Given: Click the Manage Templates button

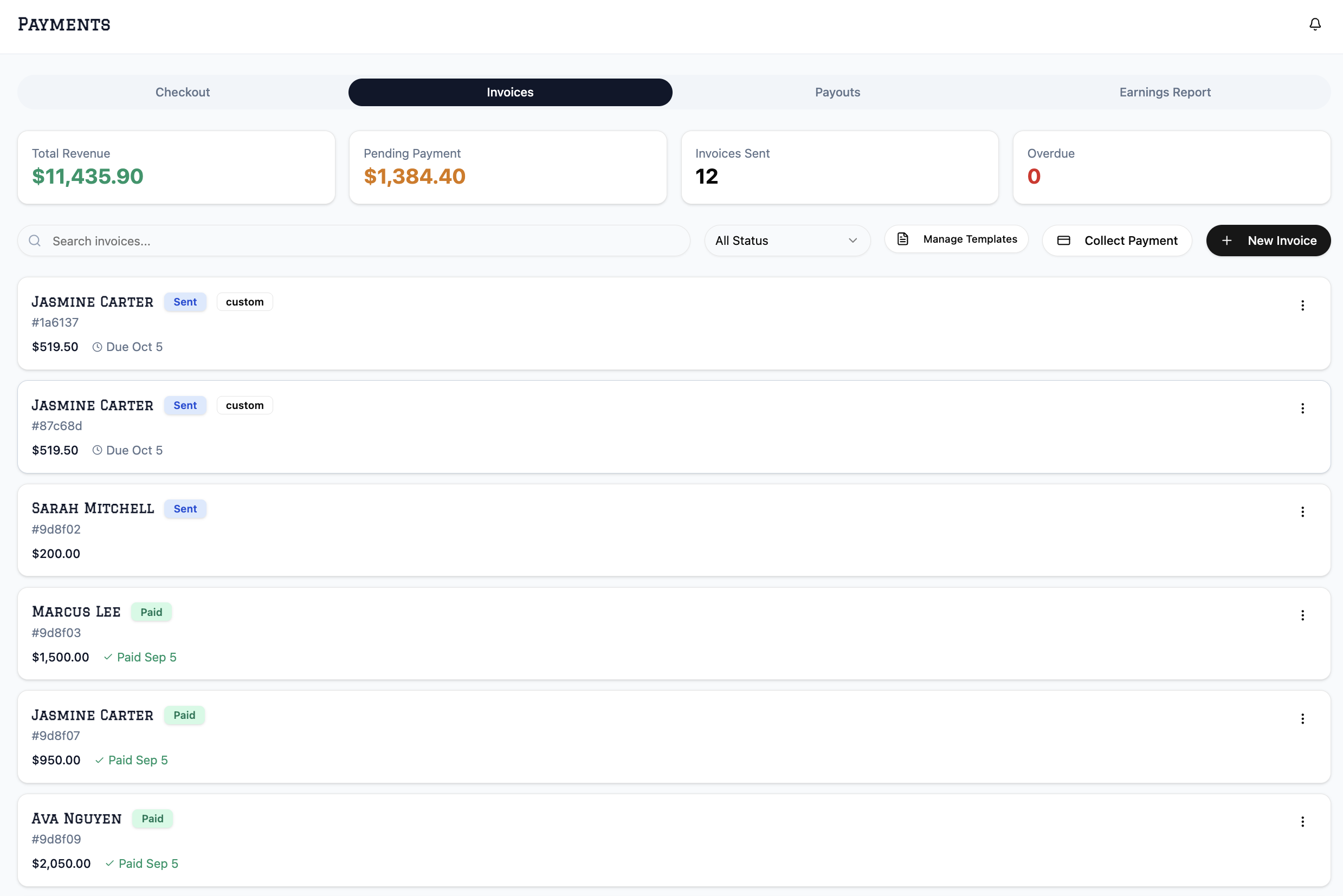Looking at the screenshot, I should click(956, 239).
